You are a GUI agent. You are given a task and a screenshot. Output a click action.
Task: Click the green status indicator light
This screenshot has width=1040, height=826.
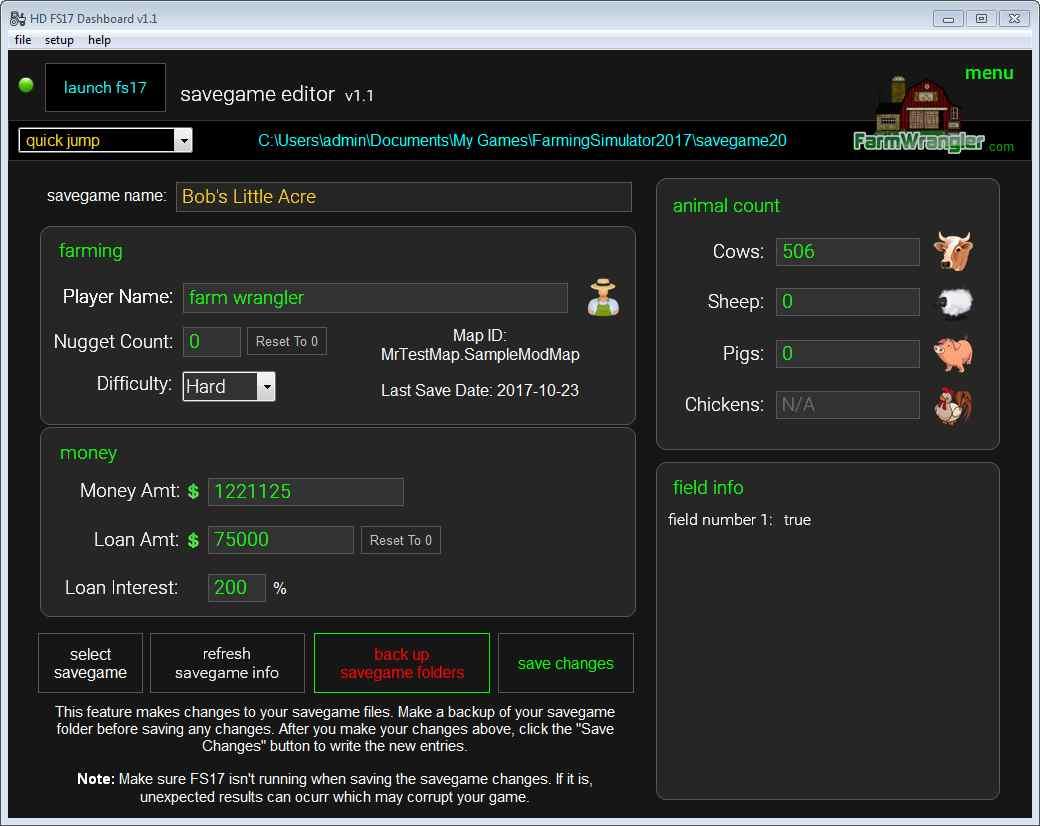[26, 85]
